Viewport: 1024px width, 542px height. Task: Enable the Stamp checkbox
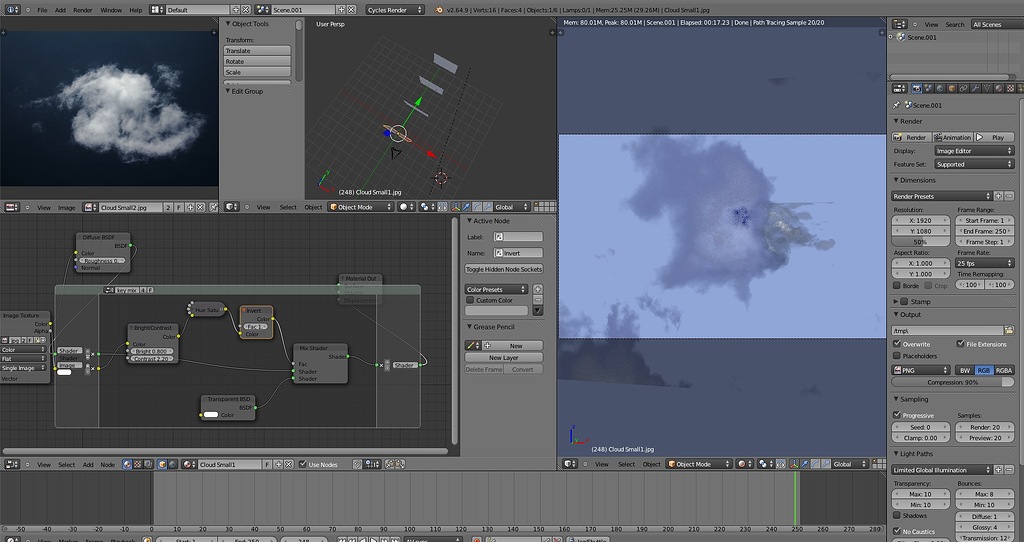[x=904, y=301]
